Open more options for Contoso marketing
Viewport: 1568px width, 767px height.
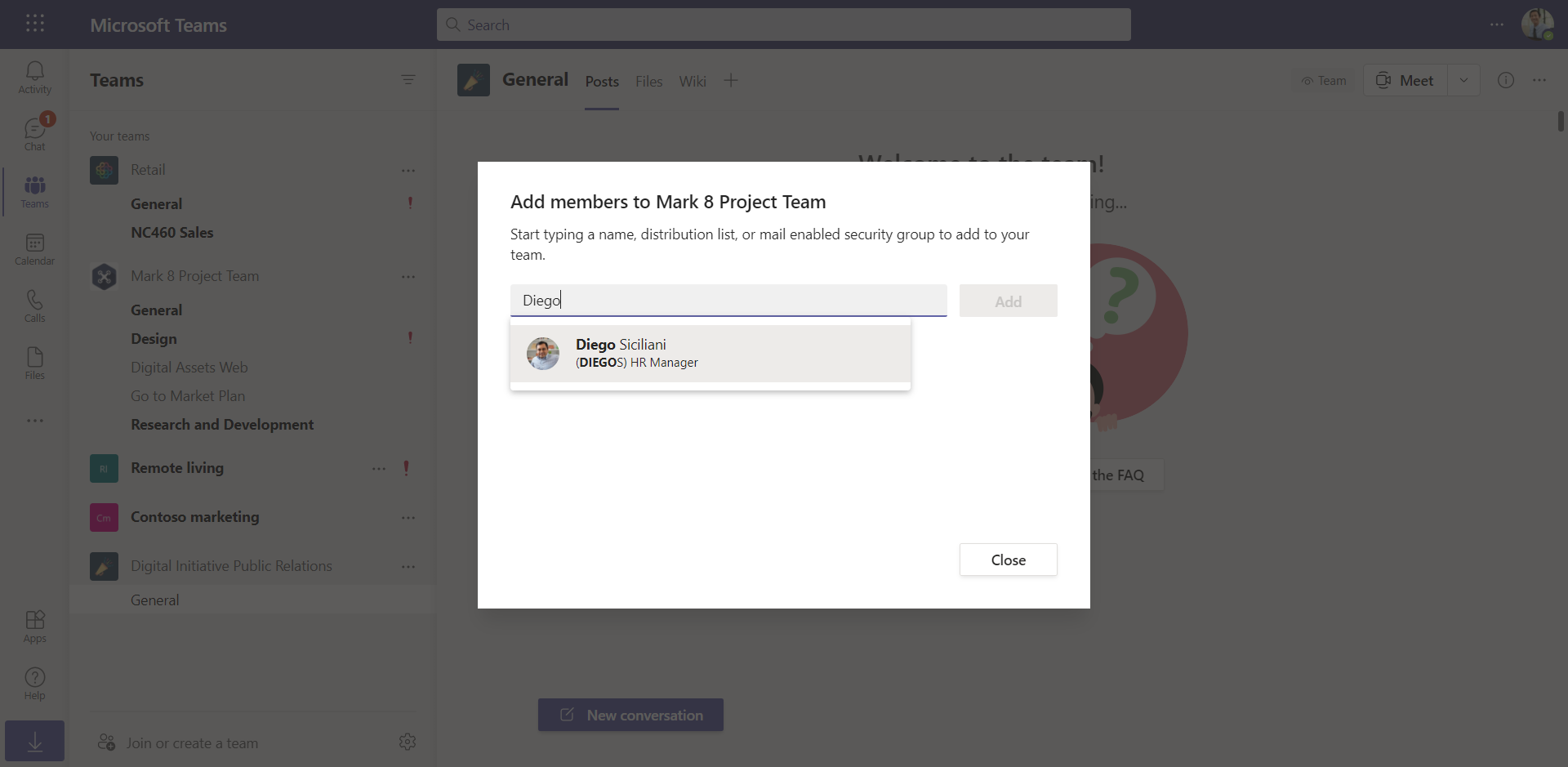pyautogui.click(x=408, y=518)
